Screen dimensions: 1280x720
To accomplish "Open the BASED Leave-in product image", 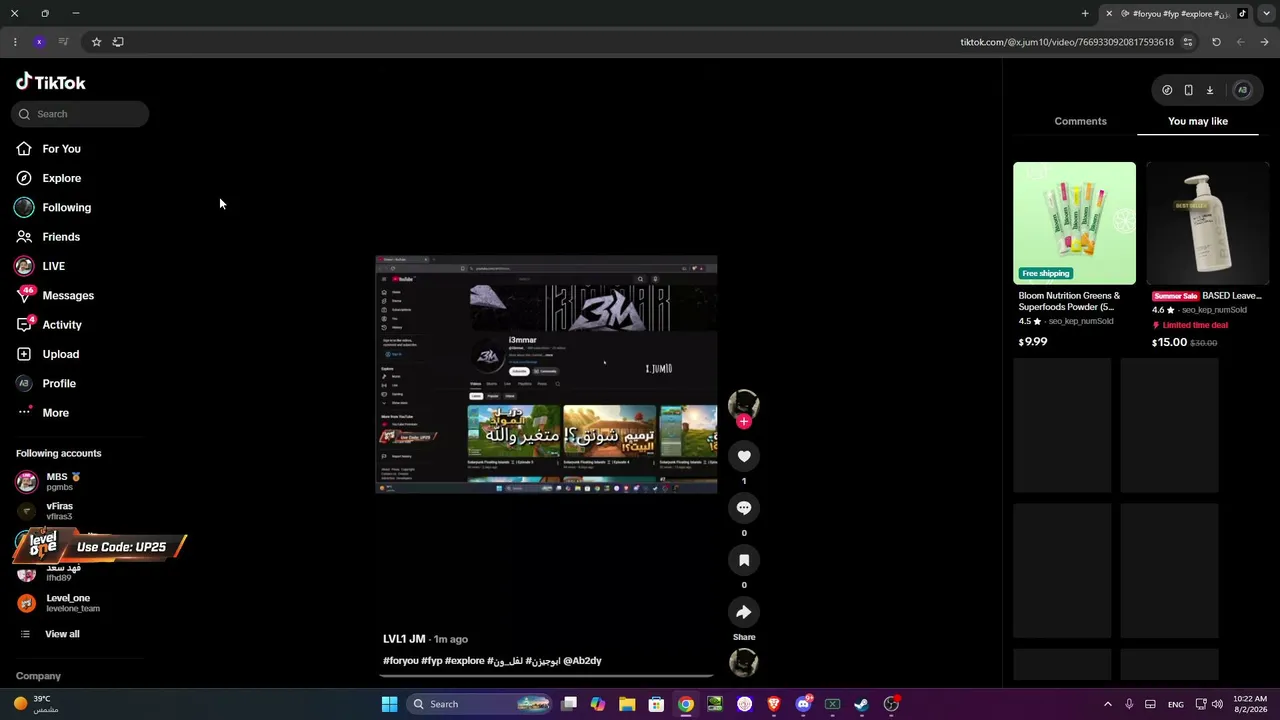I will [x=1208, y=223].
